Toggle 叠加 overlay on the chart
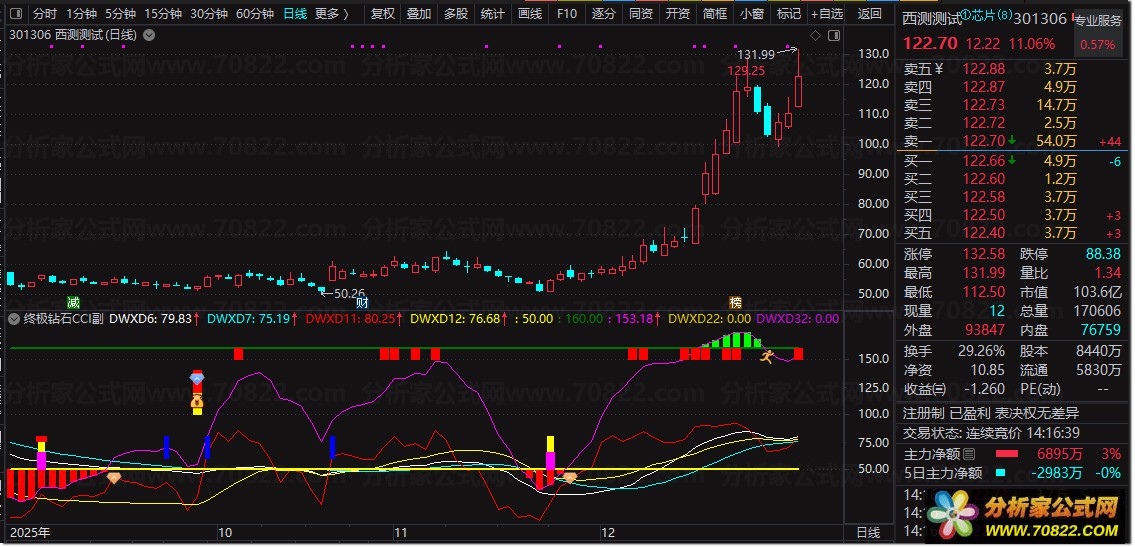 tap(418, 14)
